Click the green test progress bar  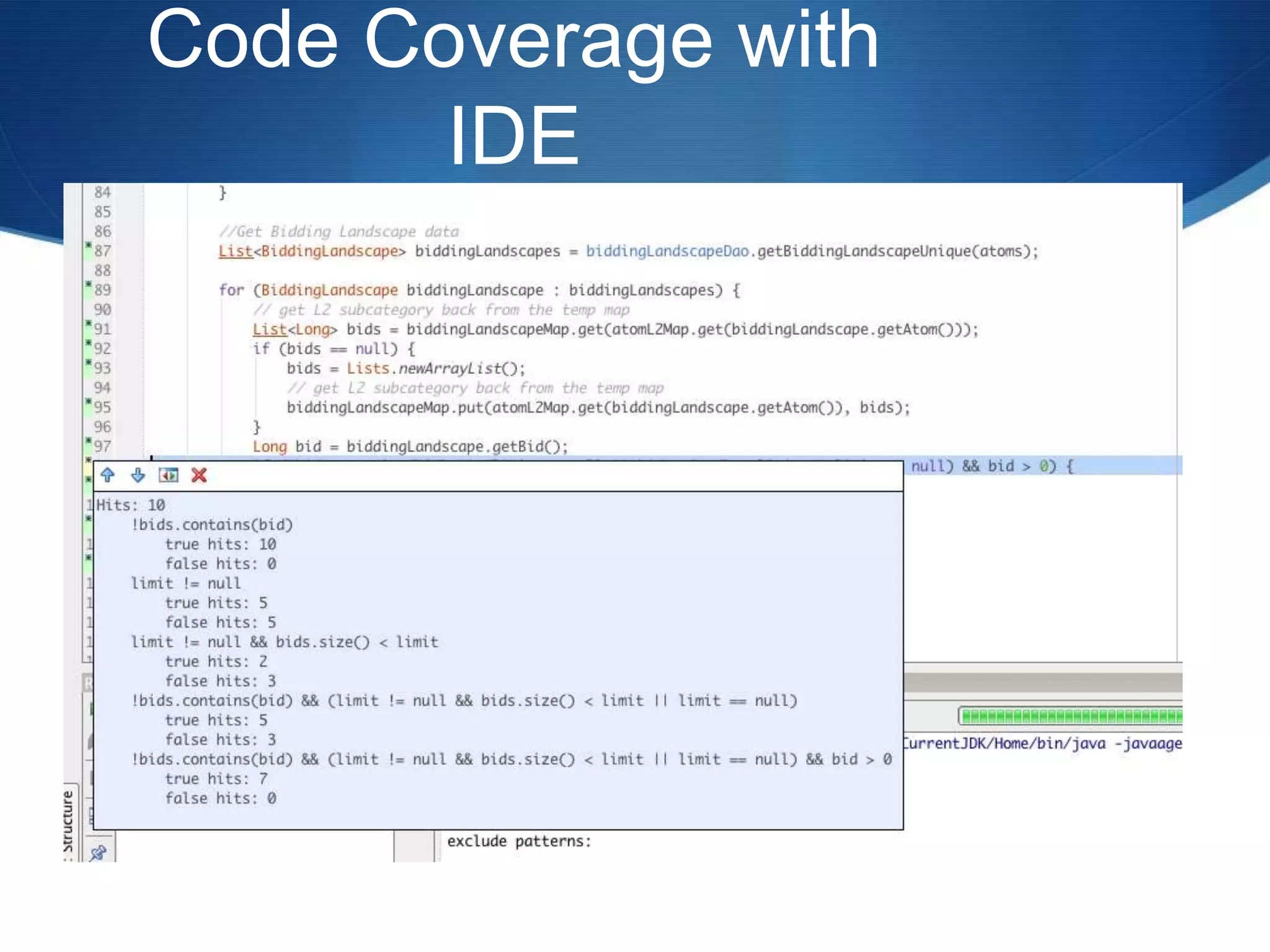(1070, 716)
